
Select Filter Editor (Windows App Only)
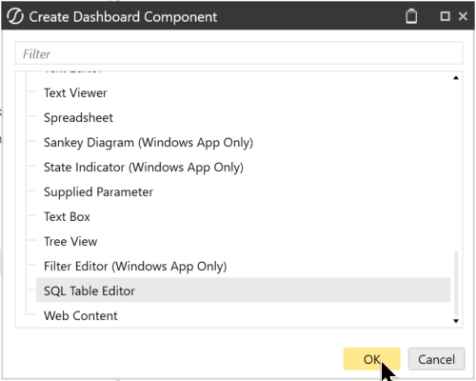pyautogui.click(x=135, y=266)
